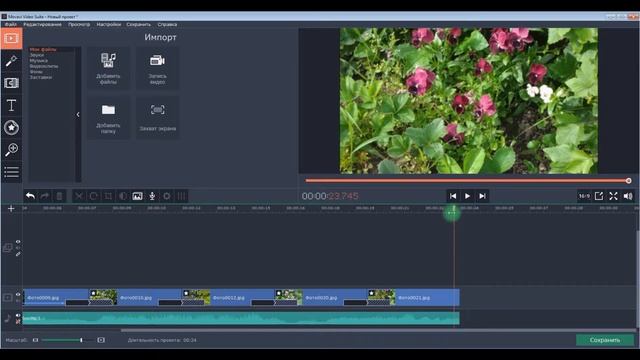The image size is (640, 360).
Task: Select Видеоклипы category
Action: tap(44, 66)
